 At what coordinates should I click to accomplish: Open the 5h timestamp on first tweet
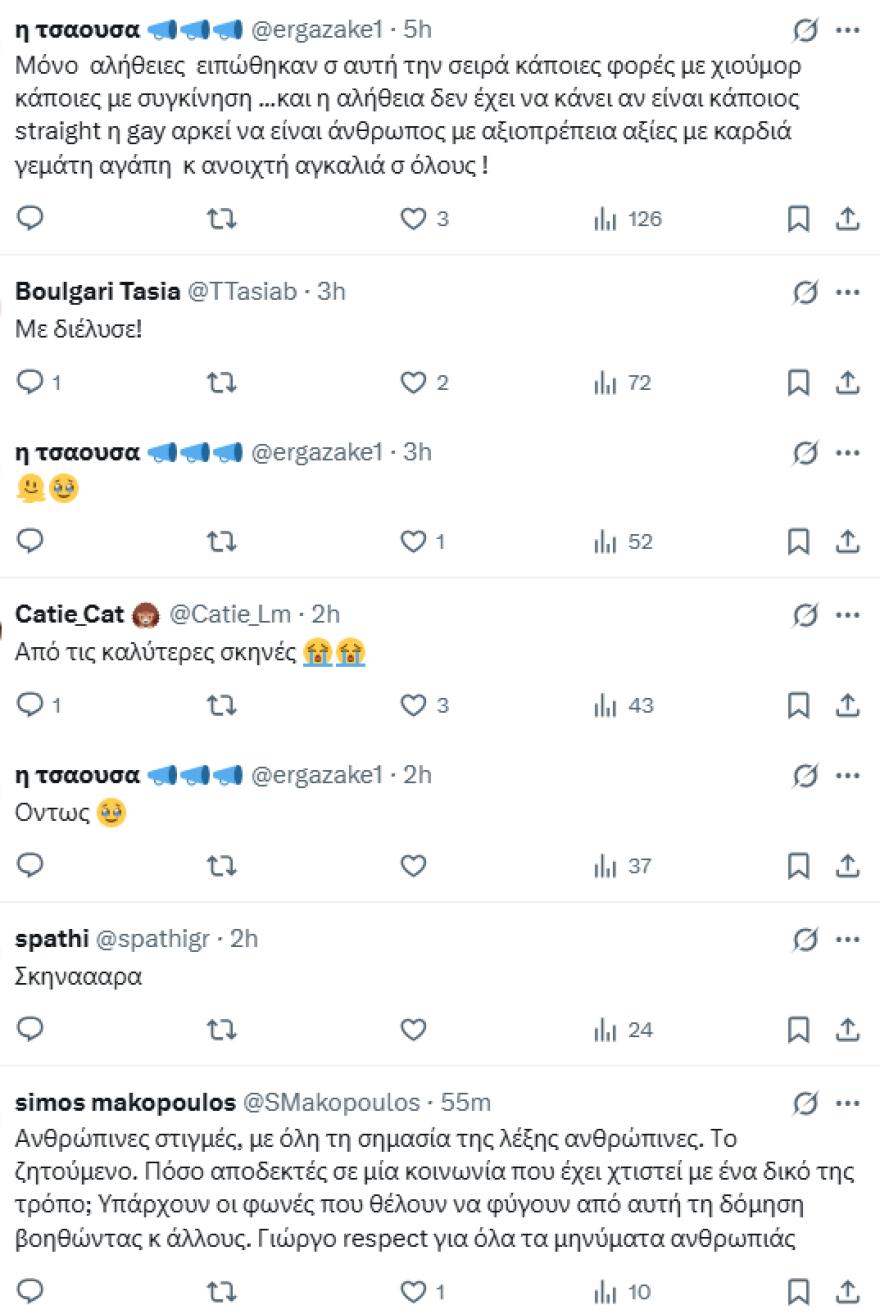[417, 30]
